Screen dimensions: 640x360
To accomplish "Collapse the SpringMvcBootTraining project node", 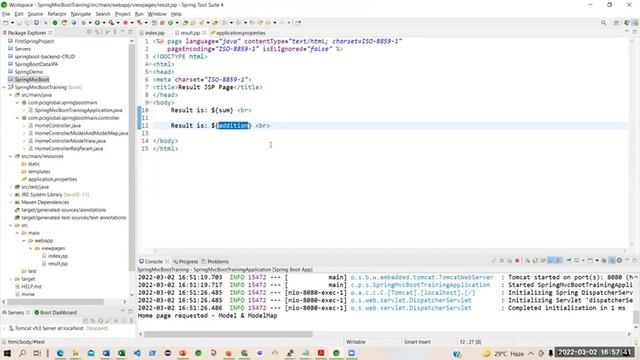I will (4, 87).
